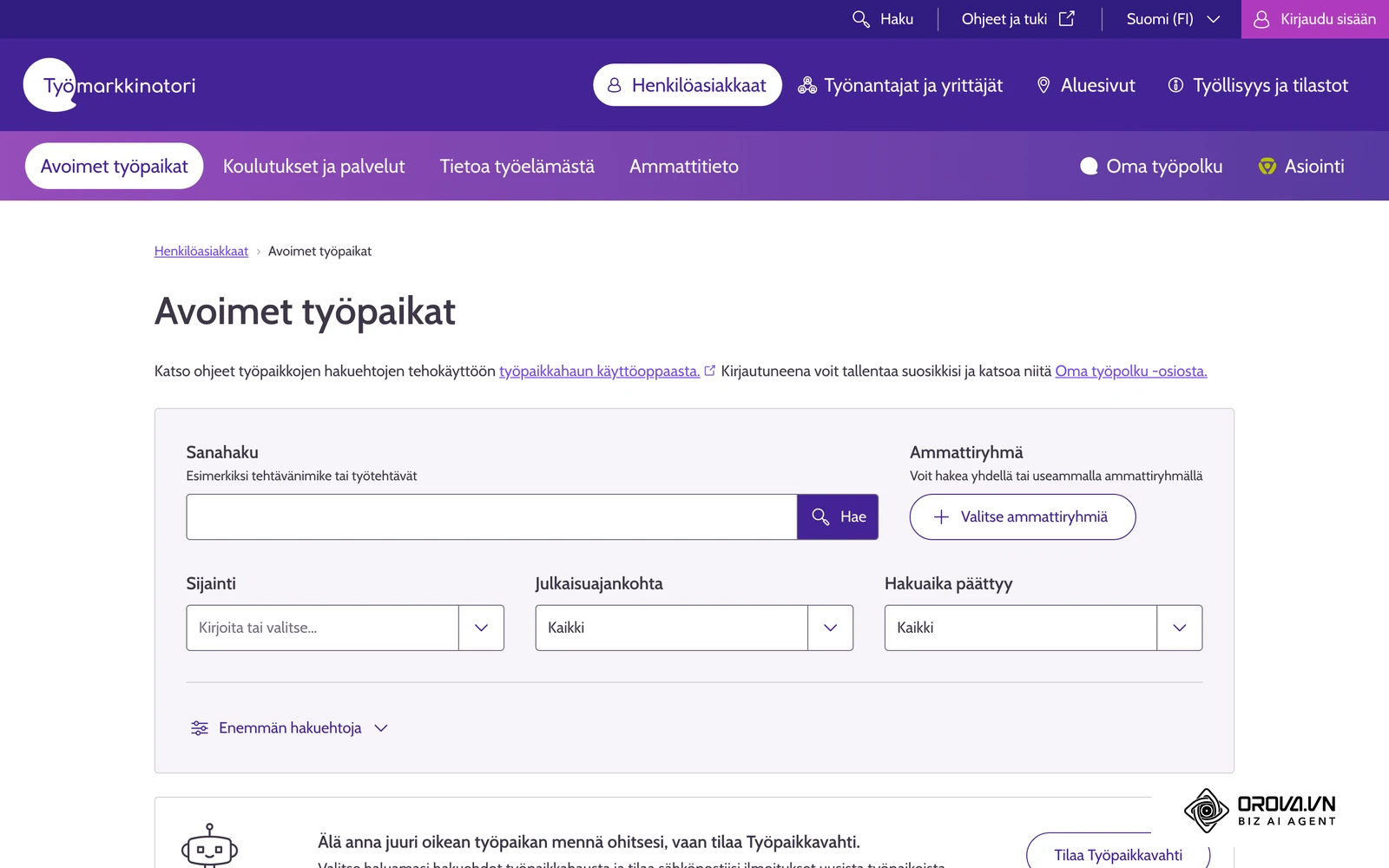This screenshot has width=1389, height=868.
Task: Click the Haku search link
Action: 883,19
